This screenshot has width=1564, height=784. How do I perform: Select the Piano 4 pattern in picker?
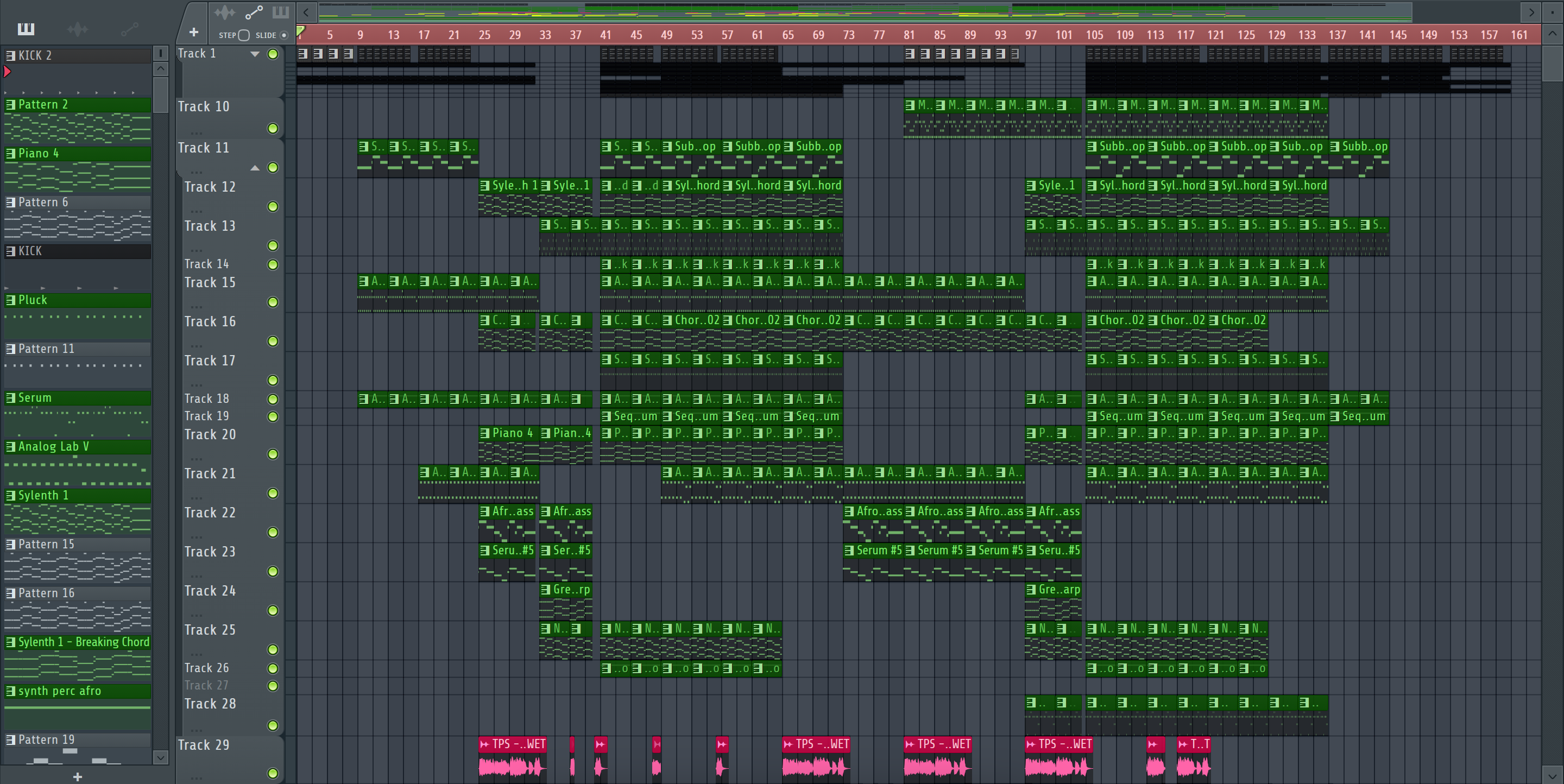point(78,154)
